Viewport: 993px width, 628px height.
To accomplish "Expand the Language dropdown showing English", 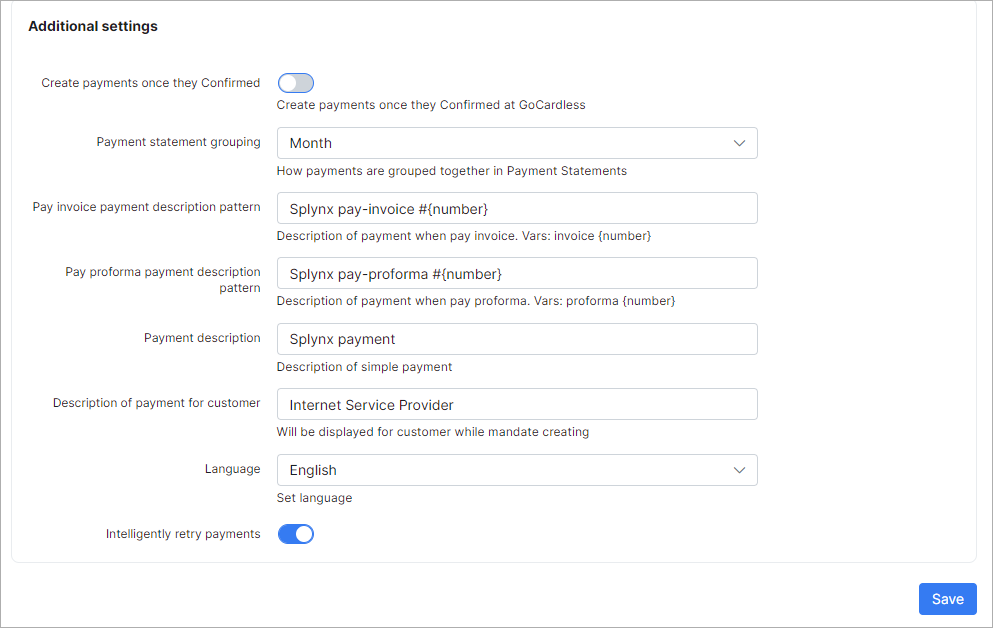I will click(x=516, y=470).
